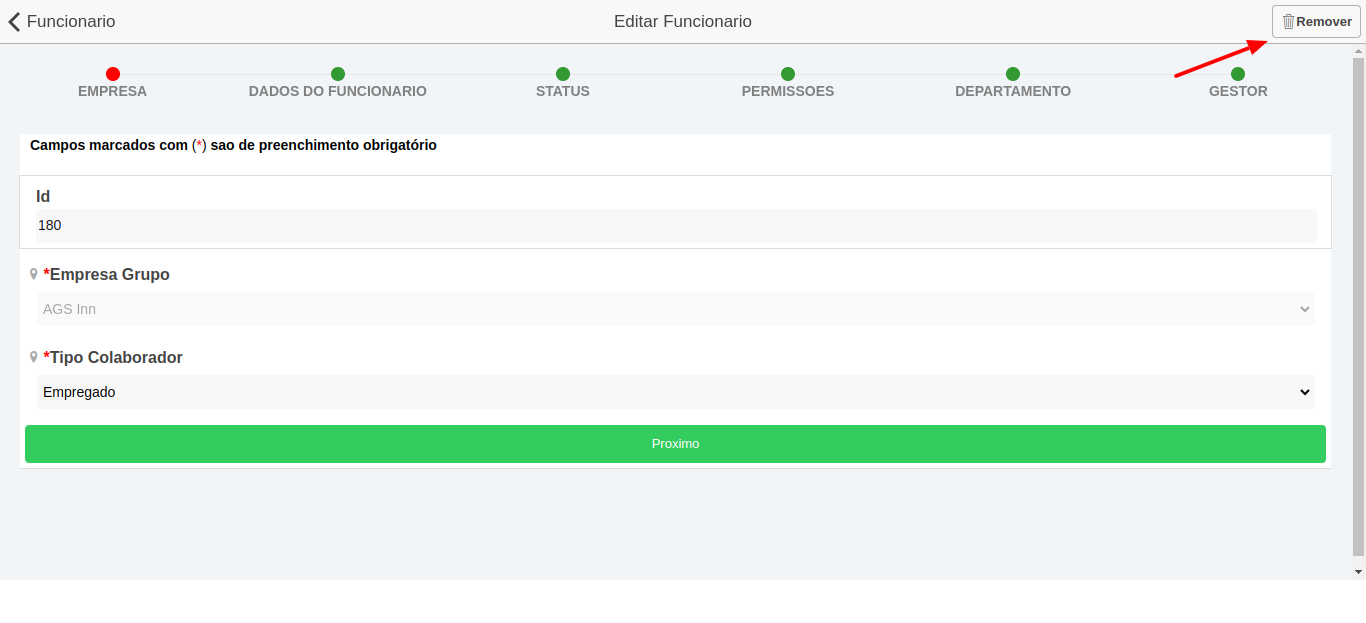This screenshot has height=623, width=1366.
Task: Click the Id field containing 180
Action: click(x=676, y=225)
